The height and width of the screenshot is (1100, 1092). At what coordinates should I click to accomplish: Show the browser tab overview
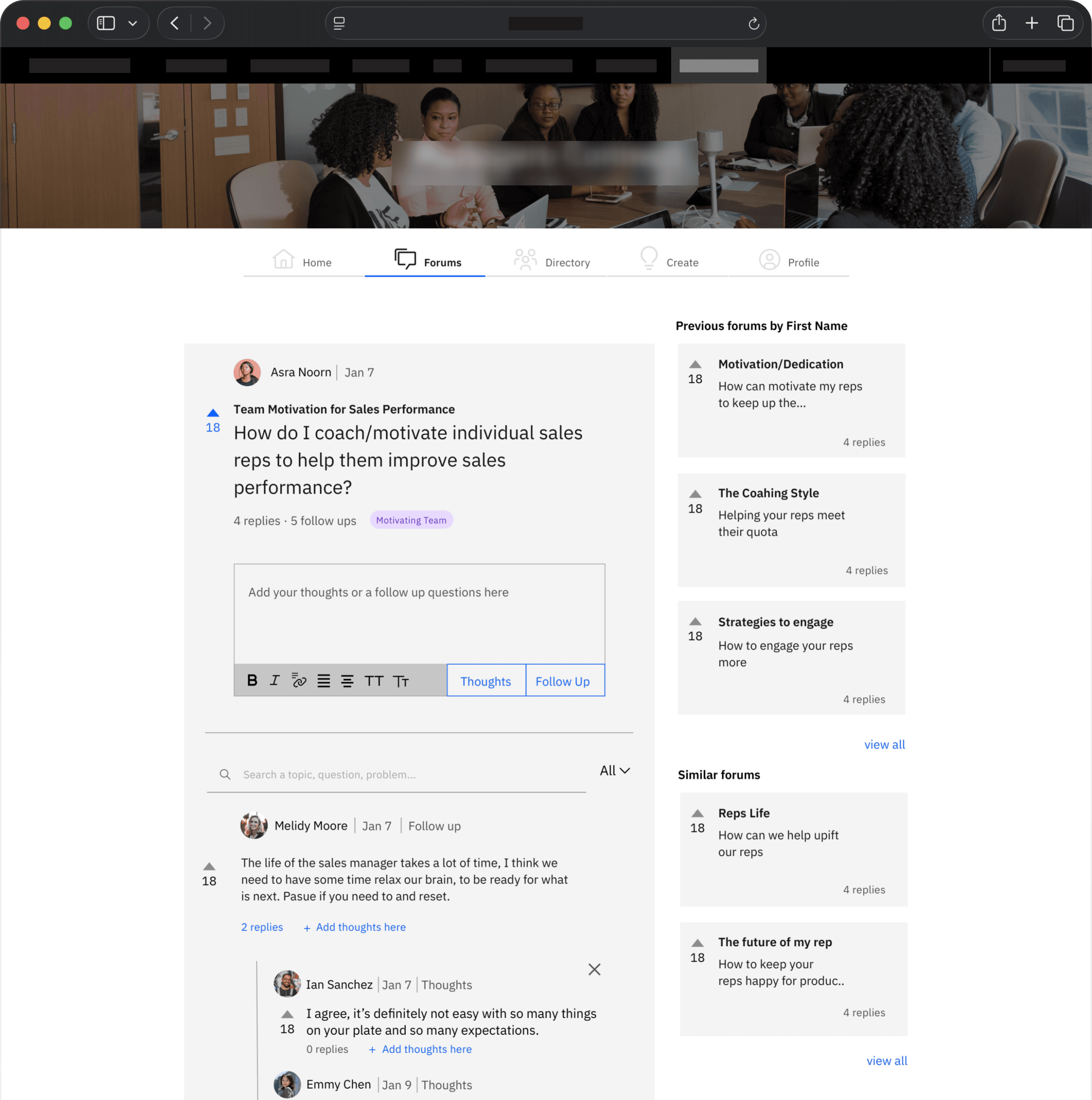point(1065,23)
